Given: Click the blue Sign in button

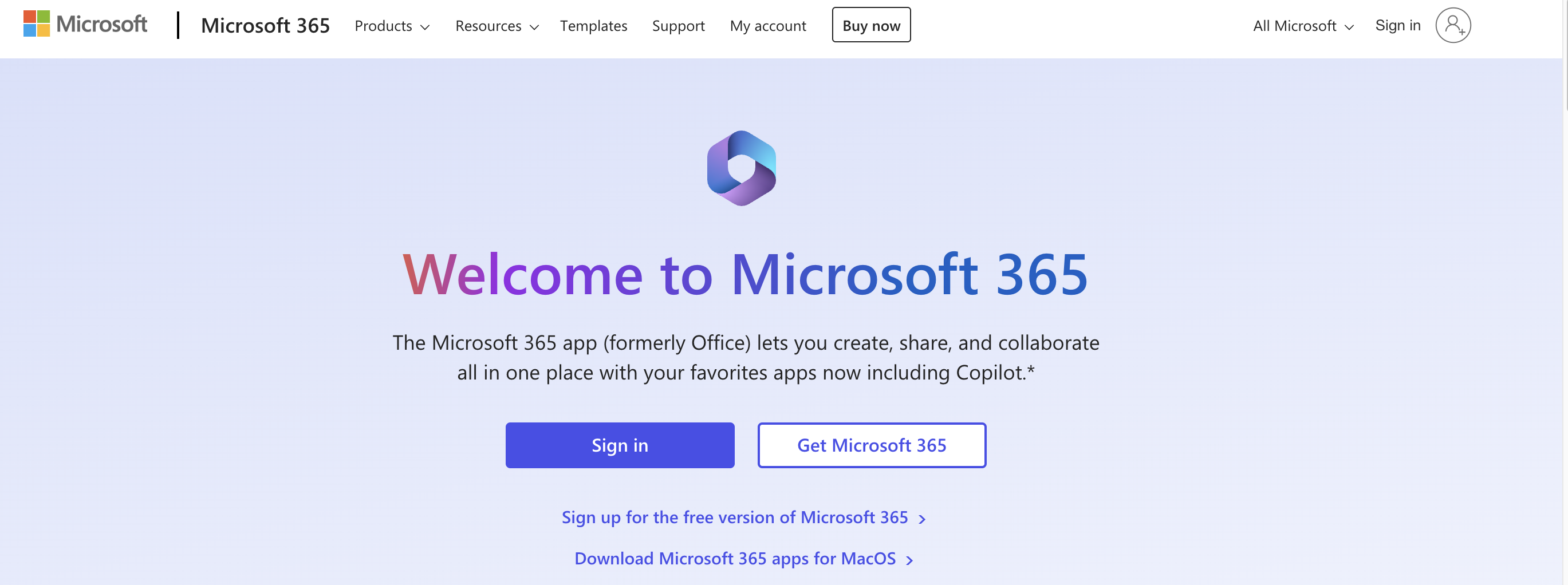Looking at the screenshot, I should [x=619, y=445].
